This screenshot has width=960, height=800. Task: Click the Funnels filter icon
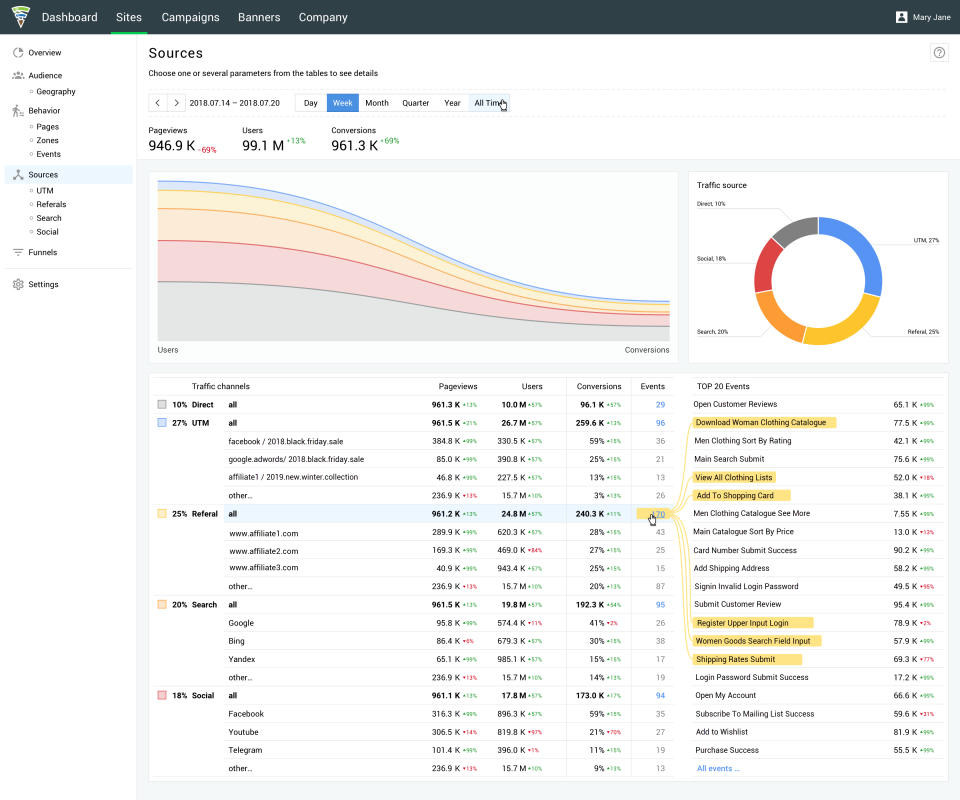18,252
